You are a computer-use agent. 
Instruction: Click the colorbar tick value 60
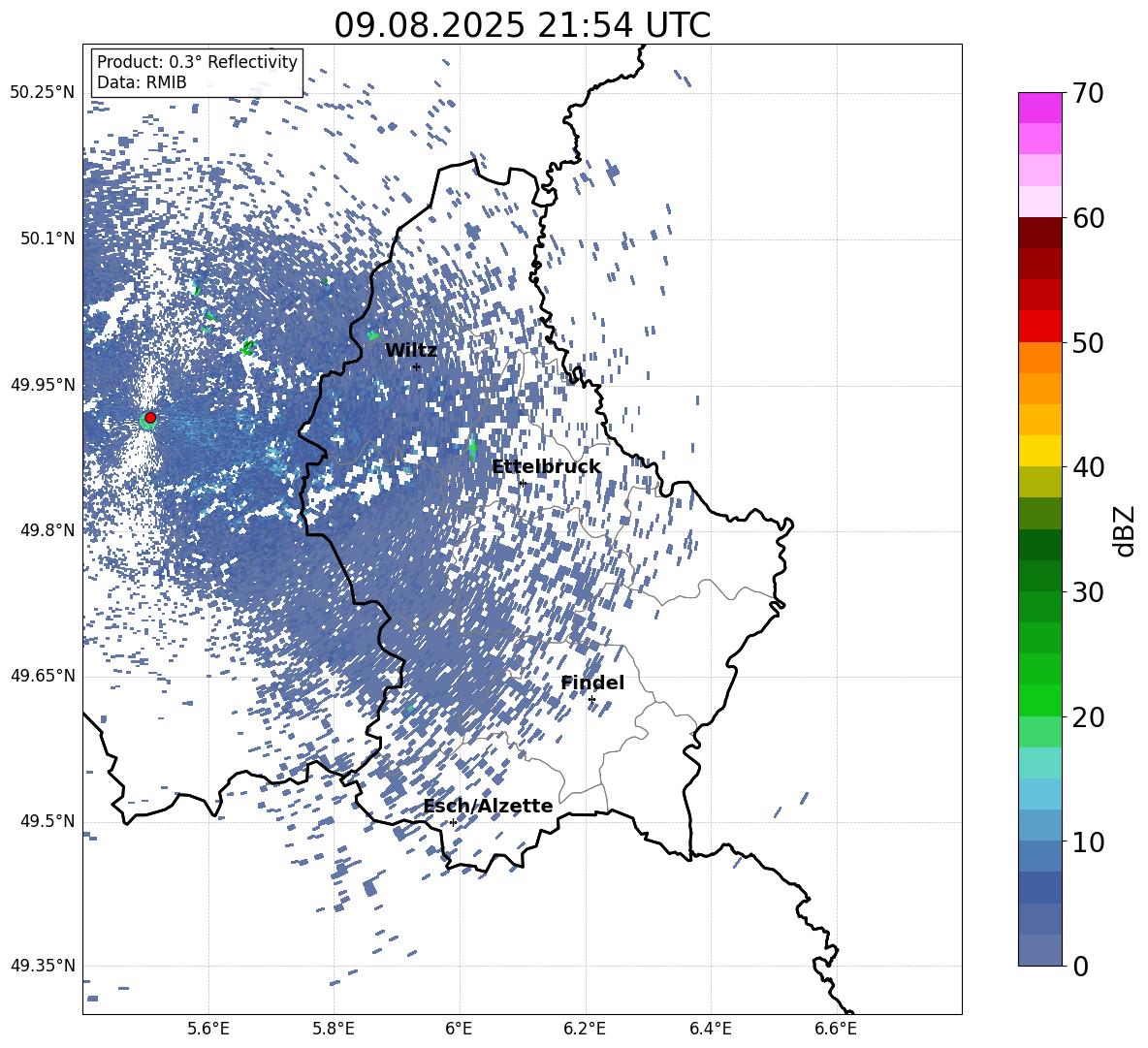point(1088,218)
